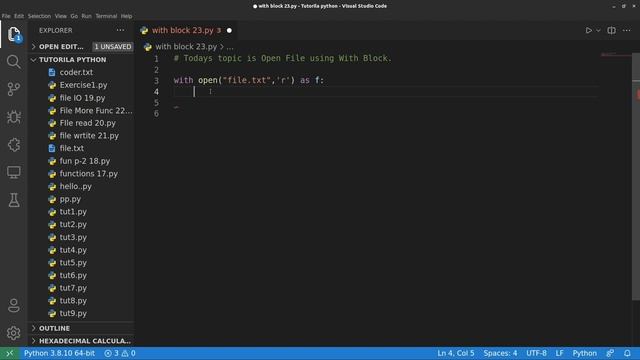The image size is (640, 360).
Task: Open functions 17.py
Action: click(x=88, y=173)
